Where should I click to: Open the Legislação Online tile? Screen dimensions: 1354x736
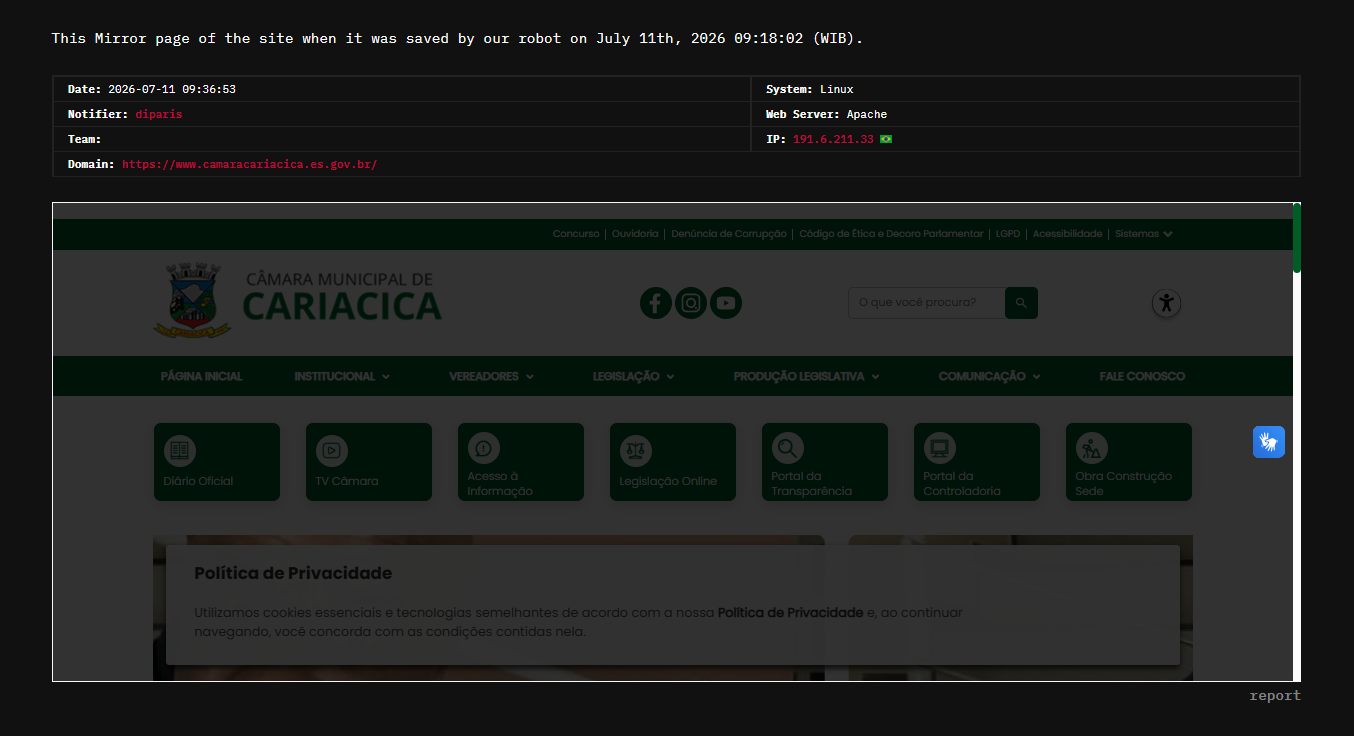[673, 462]
